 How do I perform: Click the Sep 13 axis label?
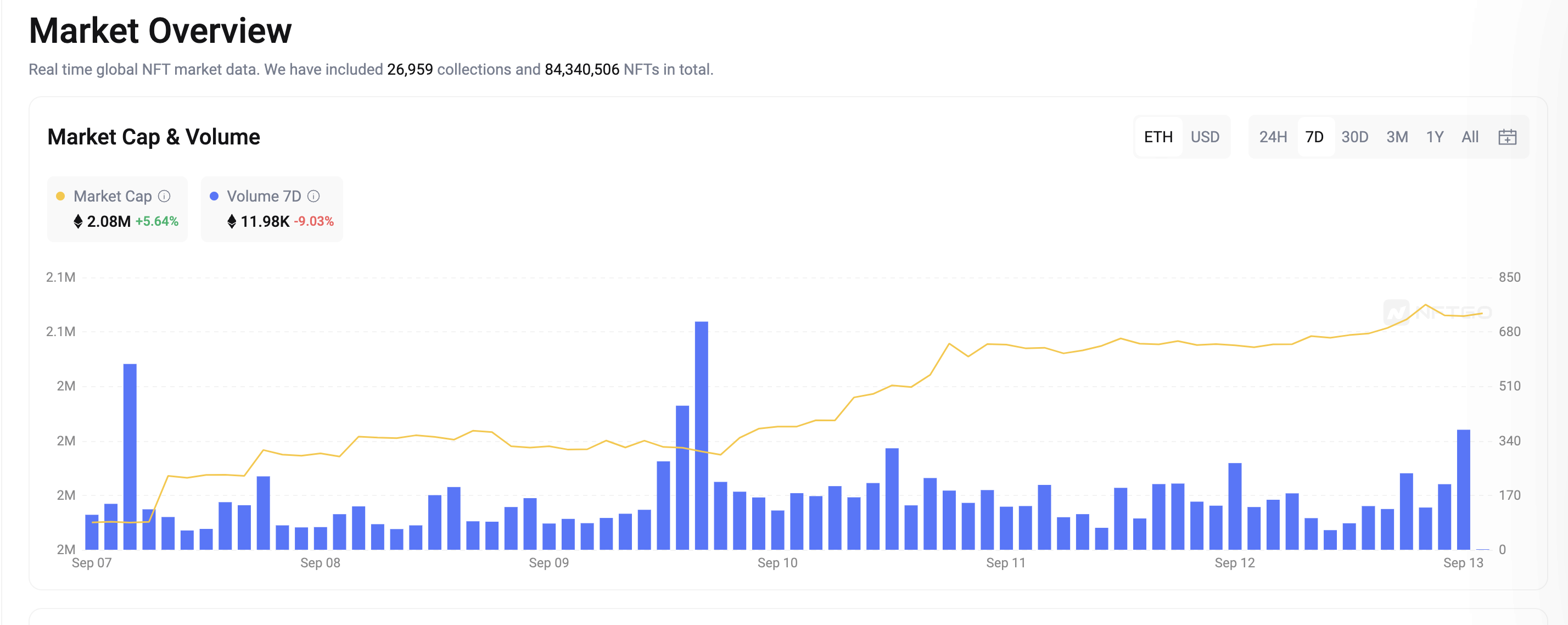(1463, 563)
